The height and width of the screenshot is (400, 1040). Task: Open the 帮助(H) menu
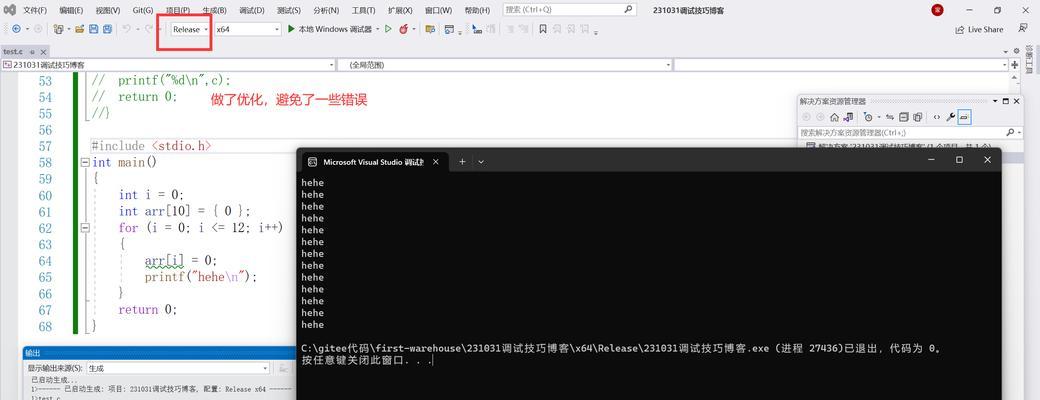point(477,11)
